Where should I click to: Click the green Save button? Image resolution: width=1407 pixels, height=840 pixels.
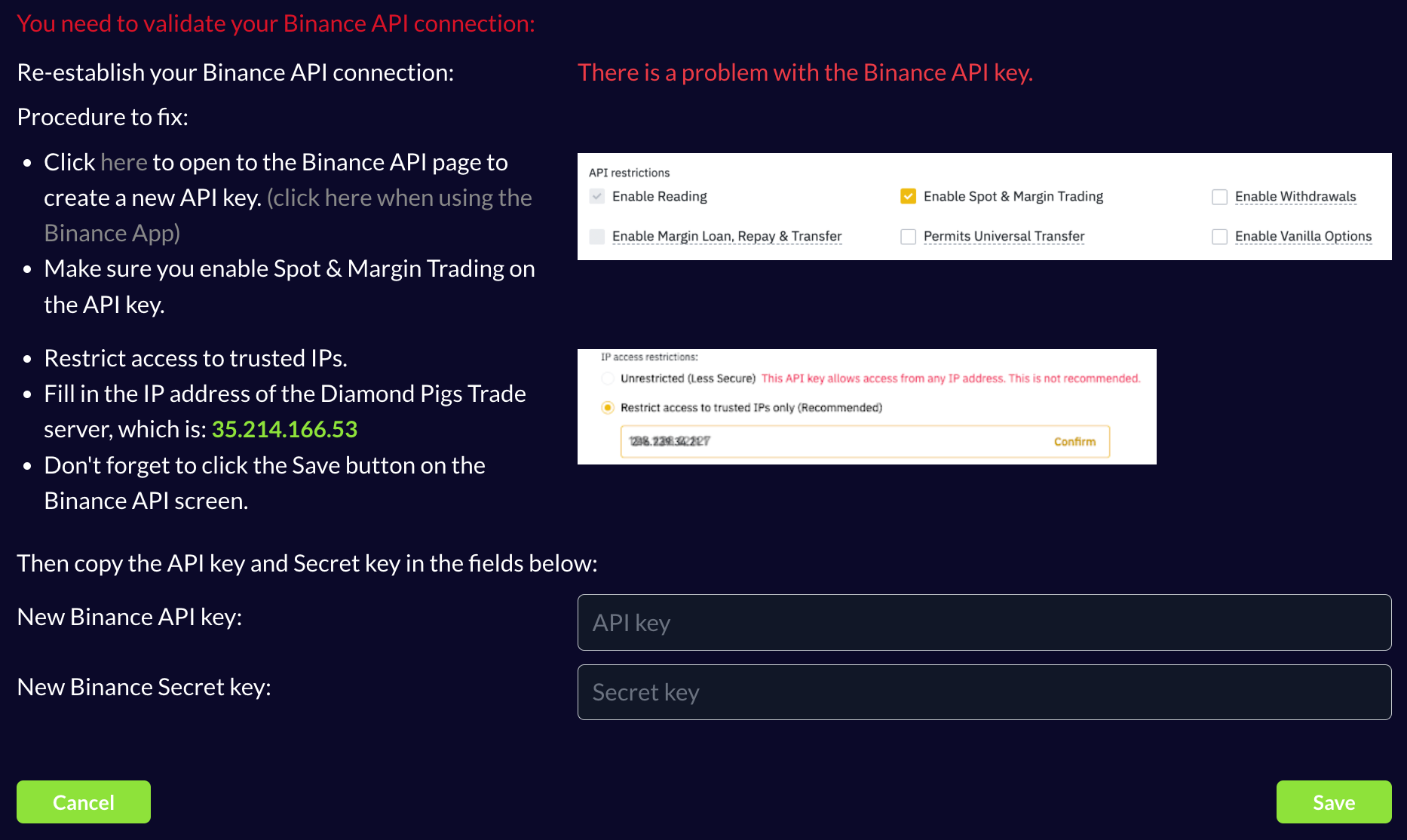[1333, 802]
